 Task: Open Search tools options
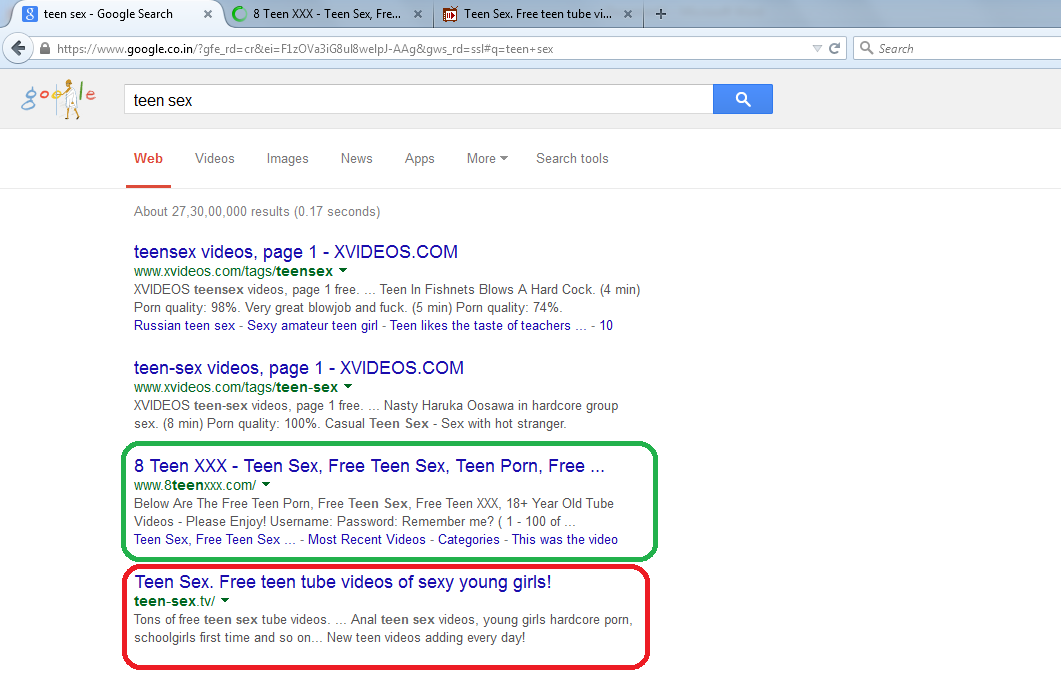tap(572, 158)
